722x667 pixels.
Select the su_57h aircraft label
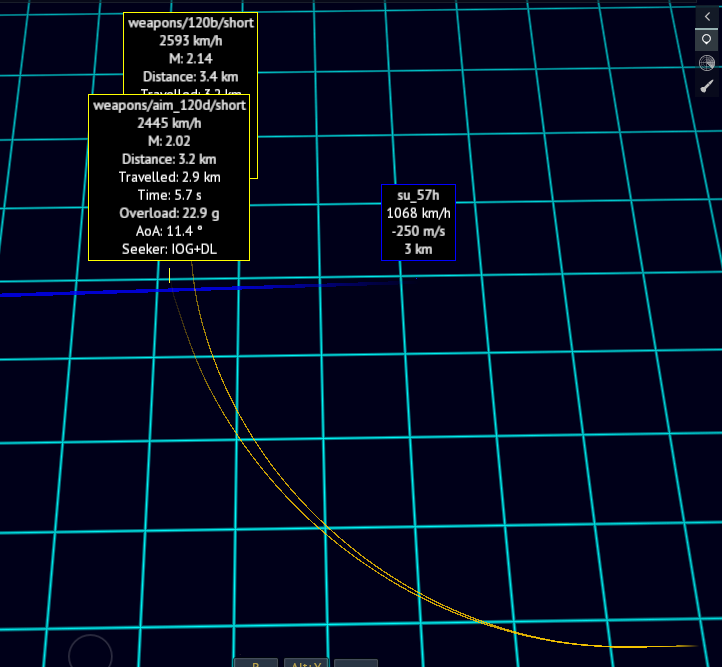pos(418,194)
